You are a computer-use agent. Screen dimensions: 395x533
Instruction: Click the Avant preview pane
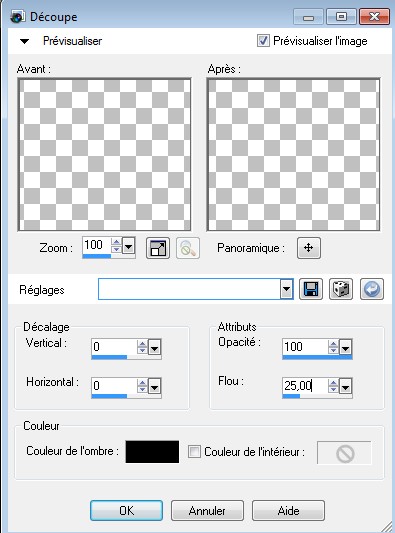tap(104, 155)
